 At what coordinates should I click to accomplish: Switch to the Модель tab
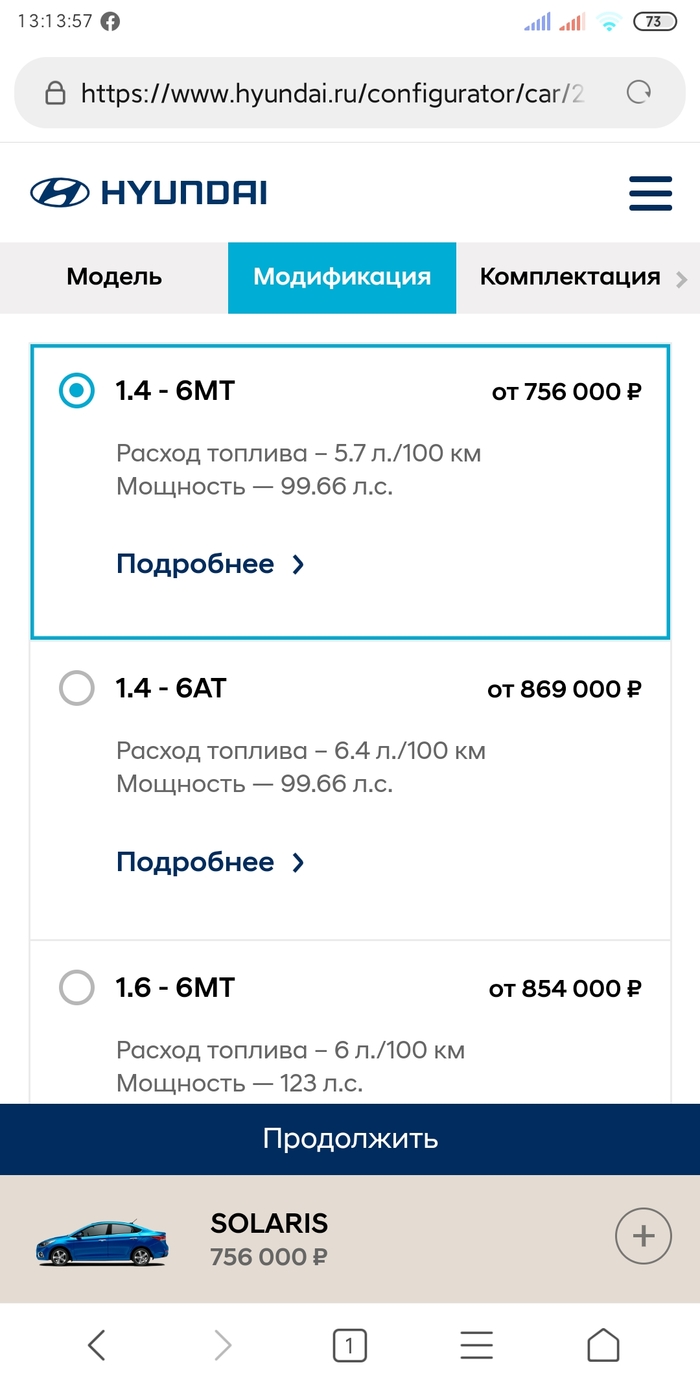click(114, 277)
